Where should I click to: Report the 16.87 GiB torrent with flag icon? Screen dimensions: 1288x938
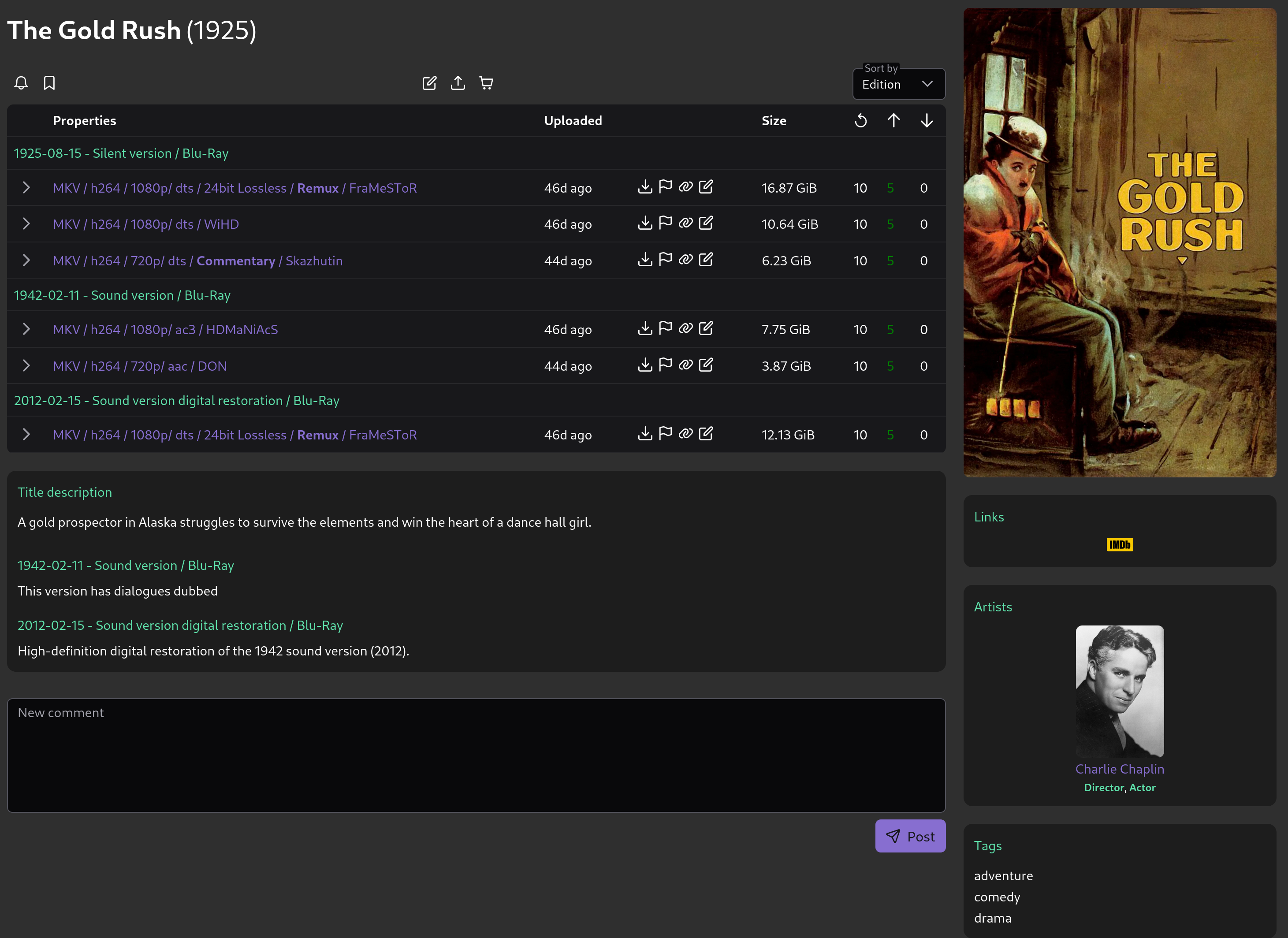click(666, 187)
